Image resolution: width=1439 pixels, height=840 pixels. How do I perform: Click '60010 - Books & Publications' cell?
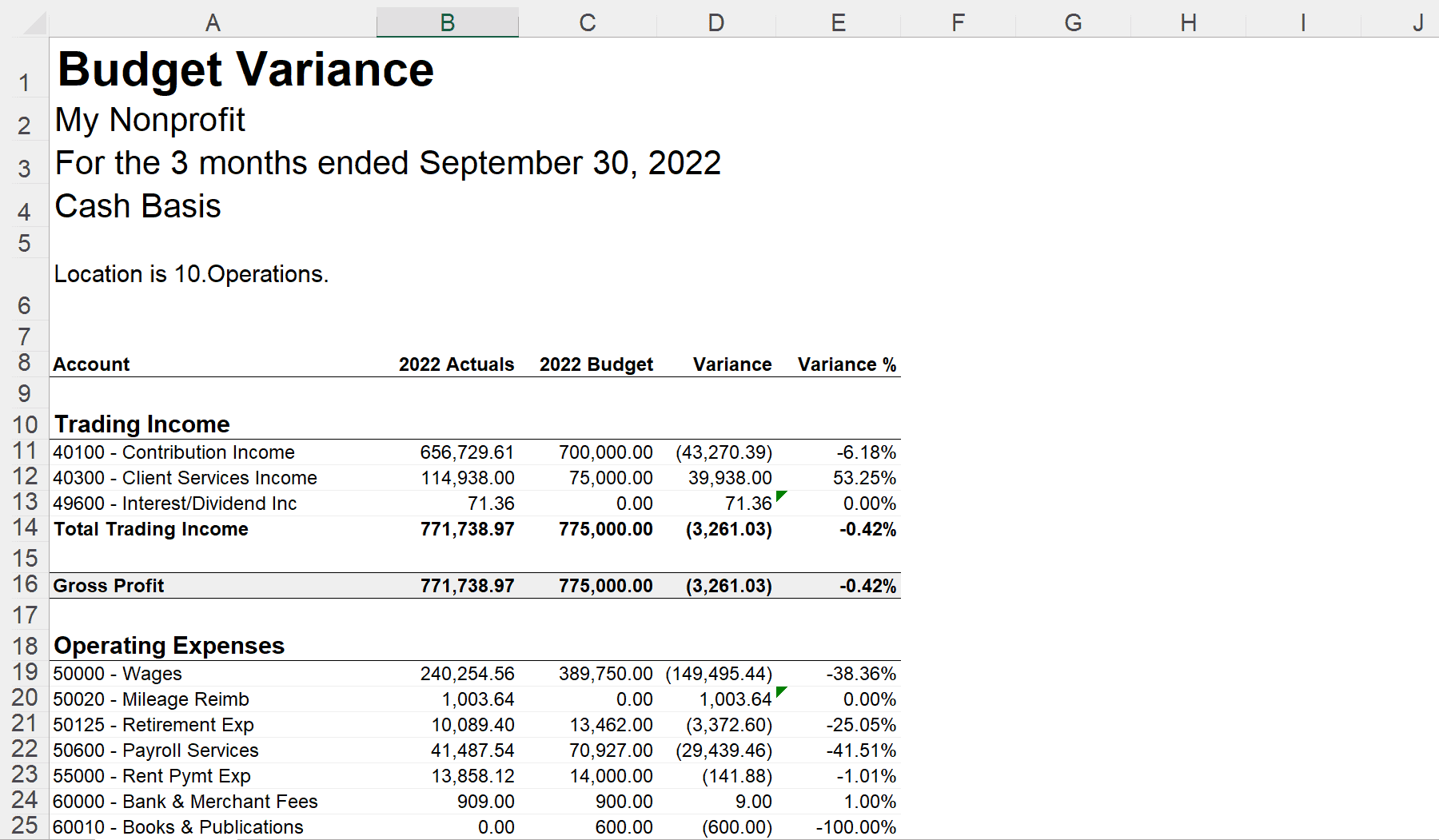coord(178,827)
